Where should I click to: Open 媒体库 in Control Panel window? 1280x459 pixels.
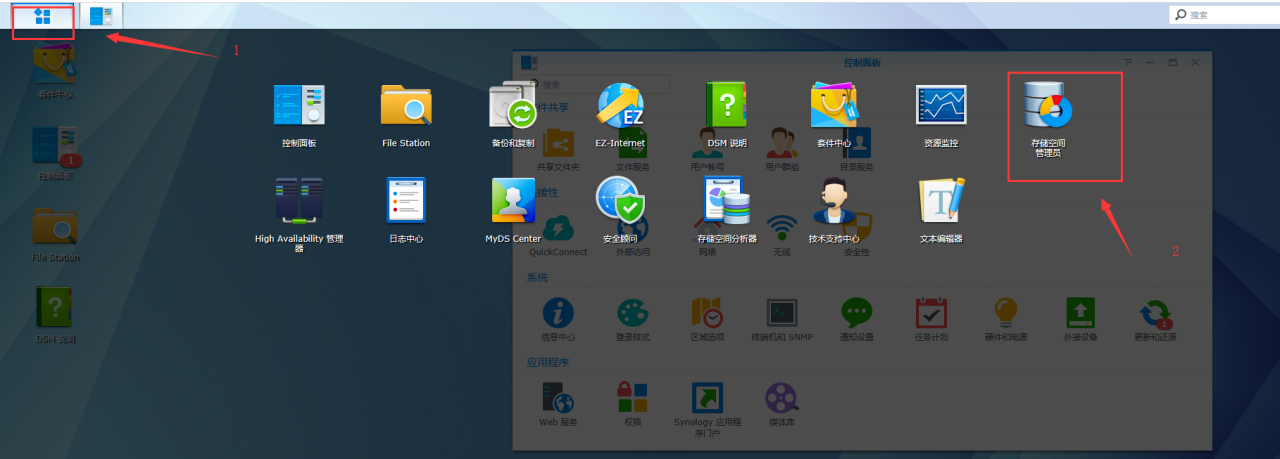click(x=782, y=405)
